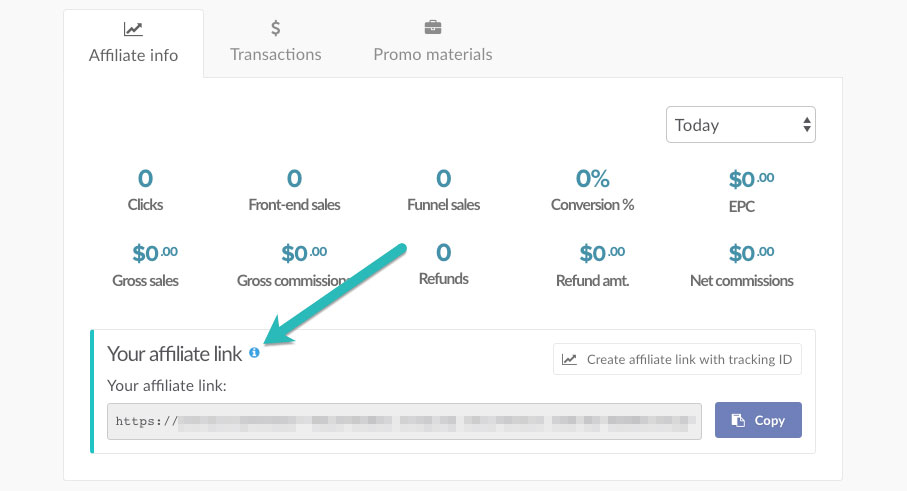Click Create affiliate link with tracking ID
Screen dimensions: 907x491
tap(677, 359)
